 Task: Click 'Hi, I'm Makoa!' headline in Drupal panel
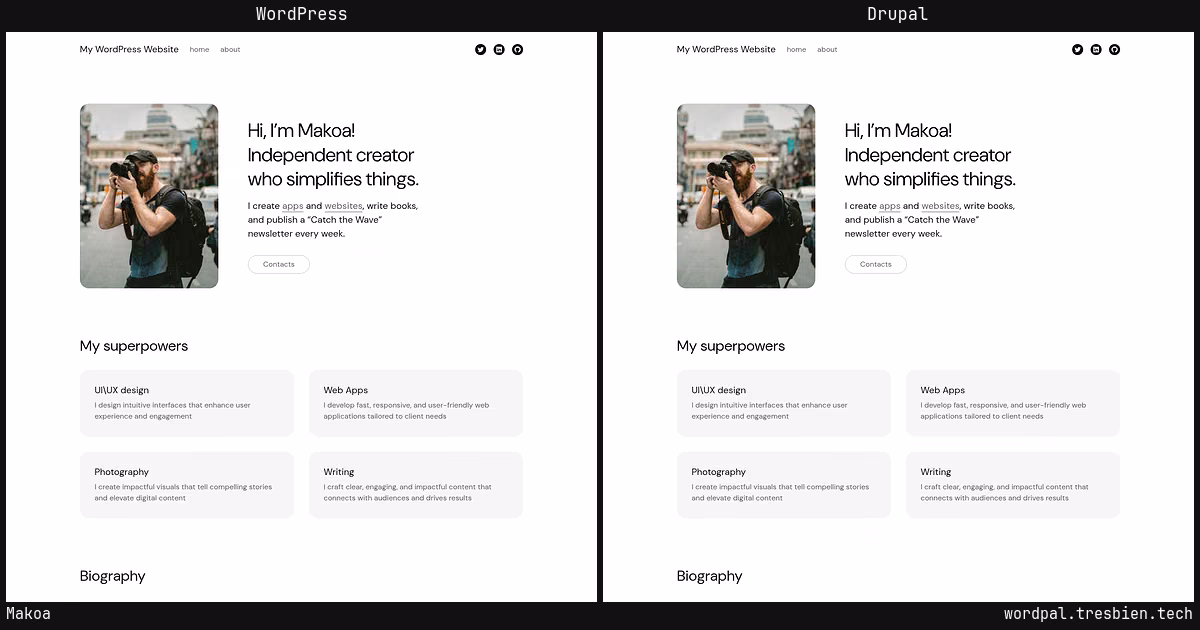pyautogui.click(x=897, y=130)
